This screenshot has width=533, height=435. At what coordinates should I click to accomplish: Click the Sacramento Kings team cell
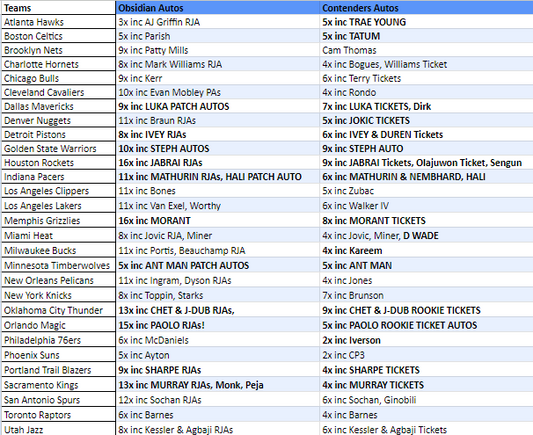pyautogui.click(x=58, y=385)
